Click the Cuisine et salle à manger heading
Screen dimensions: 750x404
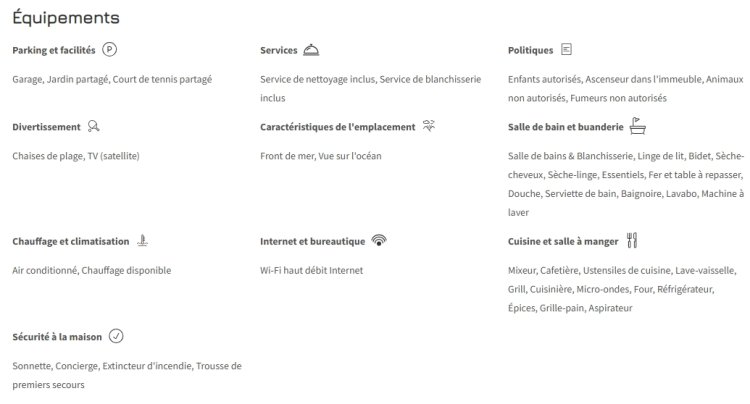tap(563, 241)
